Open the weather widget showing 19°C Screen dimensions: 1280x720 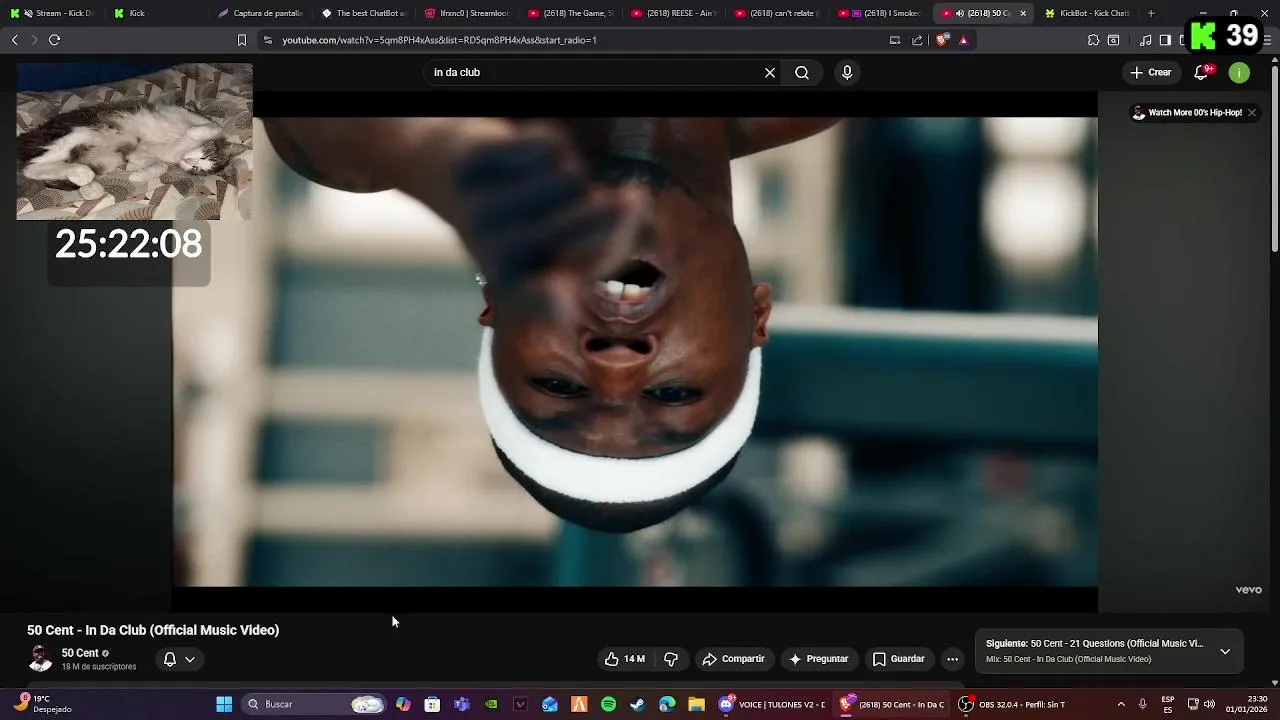(x=45, y=704)
